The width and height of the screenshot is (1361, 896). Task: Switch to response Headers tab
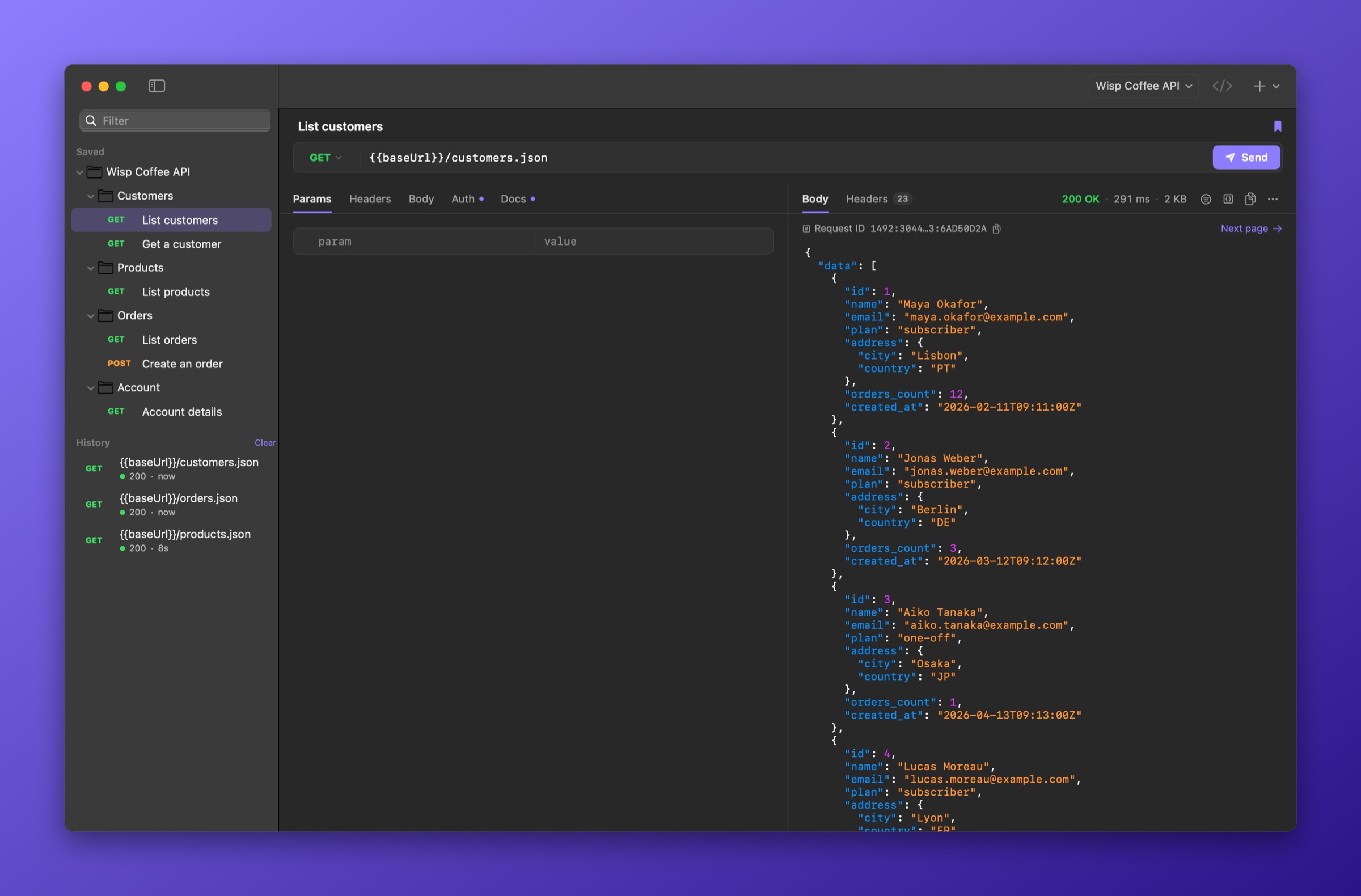pyautogui.click(x=878, y=199)
